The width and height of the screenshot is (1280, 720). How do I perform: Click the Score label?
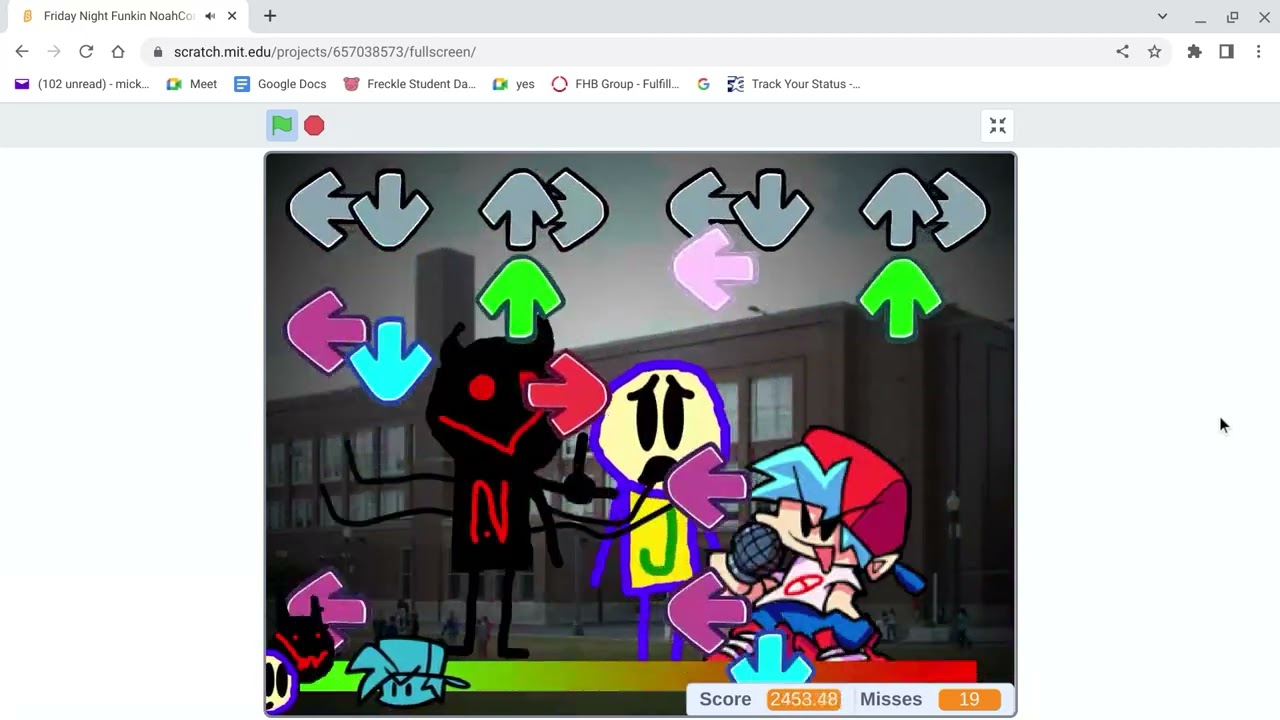[x=725, y=699]
